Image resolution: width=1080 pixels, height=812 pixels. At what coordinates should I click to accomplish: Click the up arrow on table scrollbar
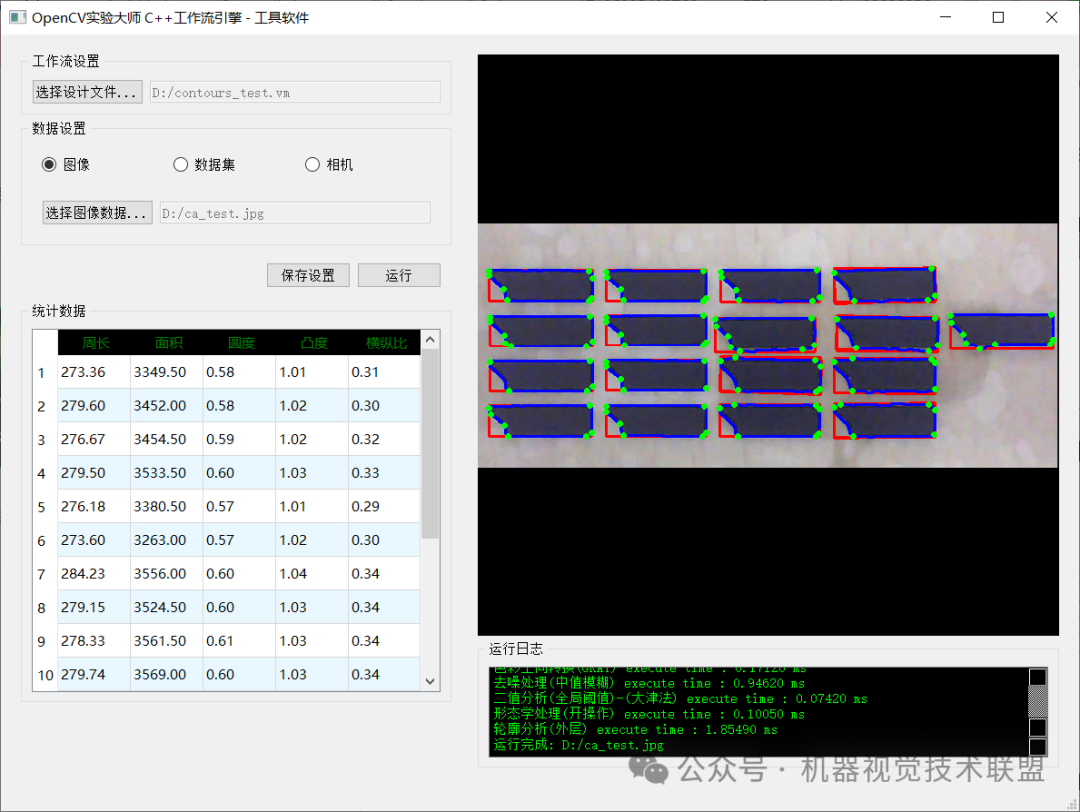coord(429,338)
